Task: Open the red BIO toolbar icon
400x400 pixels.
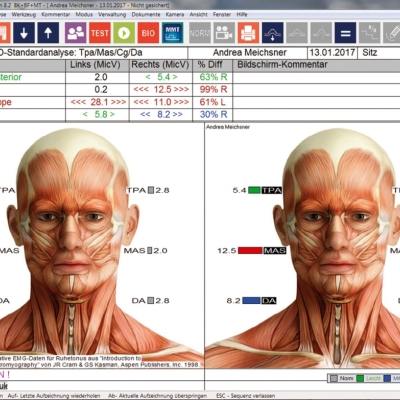Action: [x=148, y=33]
